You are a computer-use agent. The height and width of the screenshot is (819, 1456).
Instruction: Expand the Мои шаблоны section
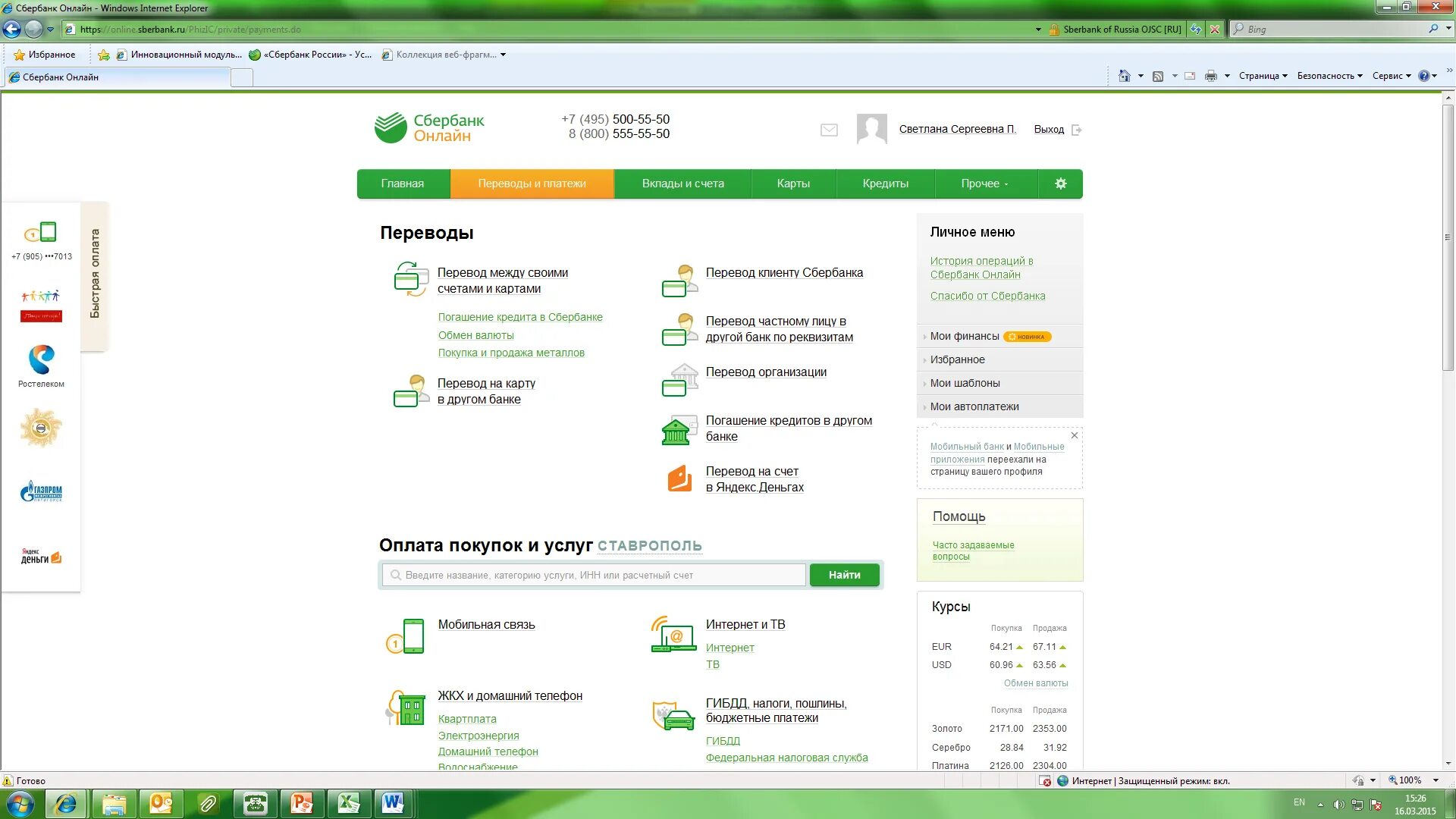point(965,383)
